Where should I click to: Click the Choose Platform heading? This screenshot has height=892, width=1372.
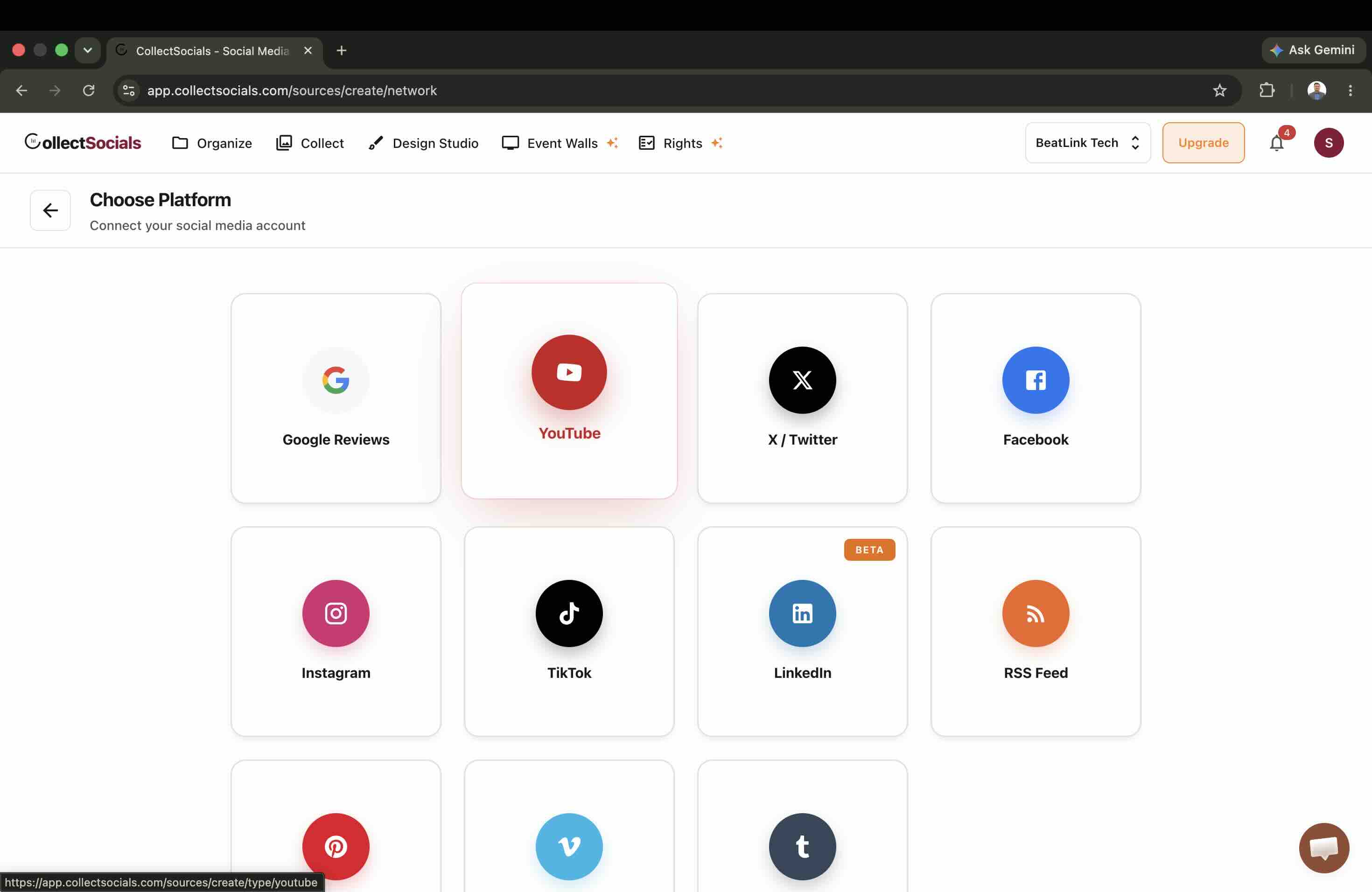tap(160, 200)
